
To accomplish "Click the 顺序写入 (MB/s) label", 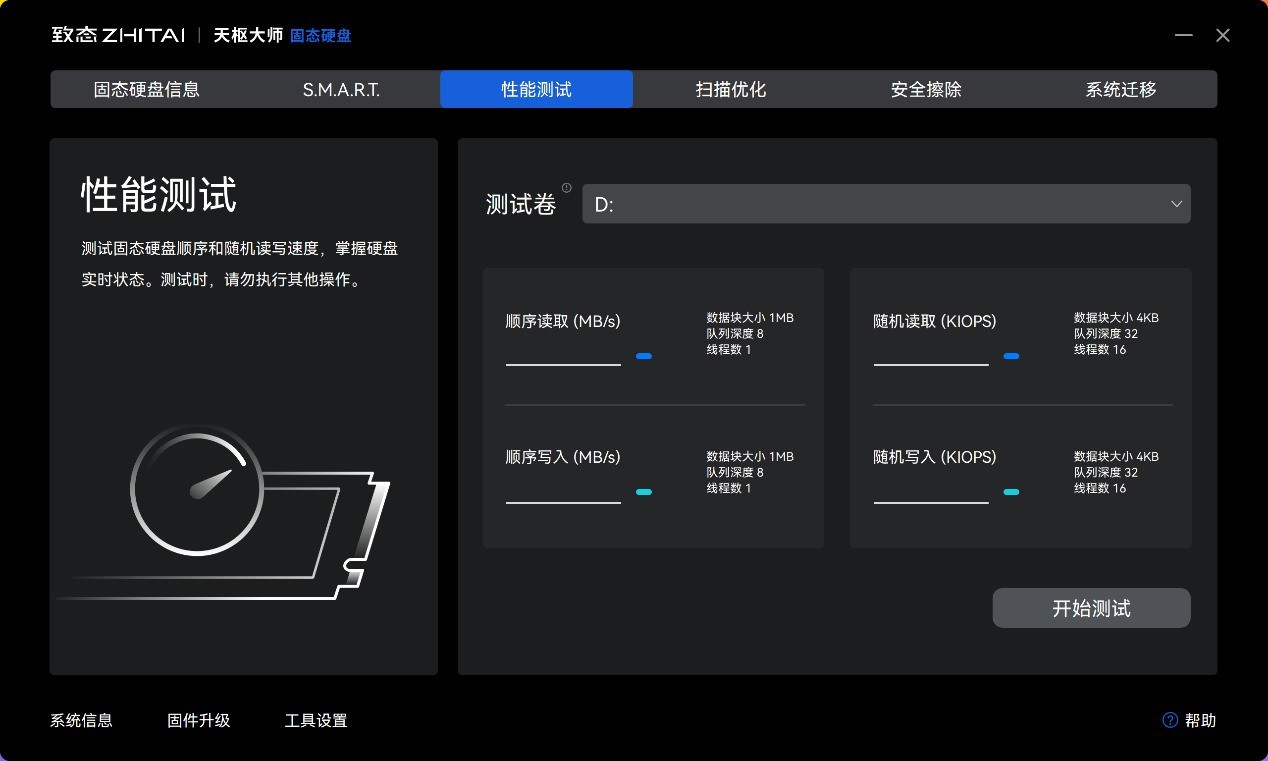I will 563,457.
